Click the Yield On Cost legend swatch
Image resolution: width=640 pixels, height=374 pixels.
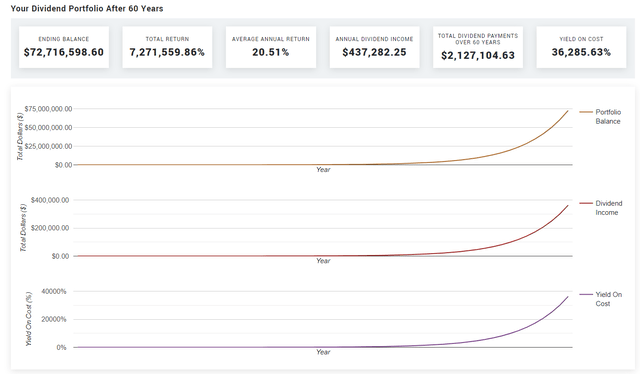click(x=586, y=294)
